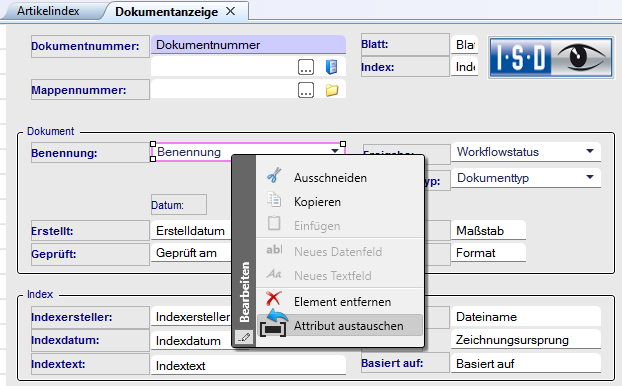622x386 pixels.
Task: Click the Basiert auf field
Action: pos(526,363)
